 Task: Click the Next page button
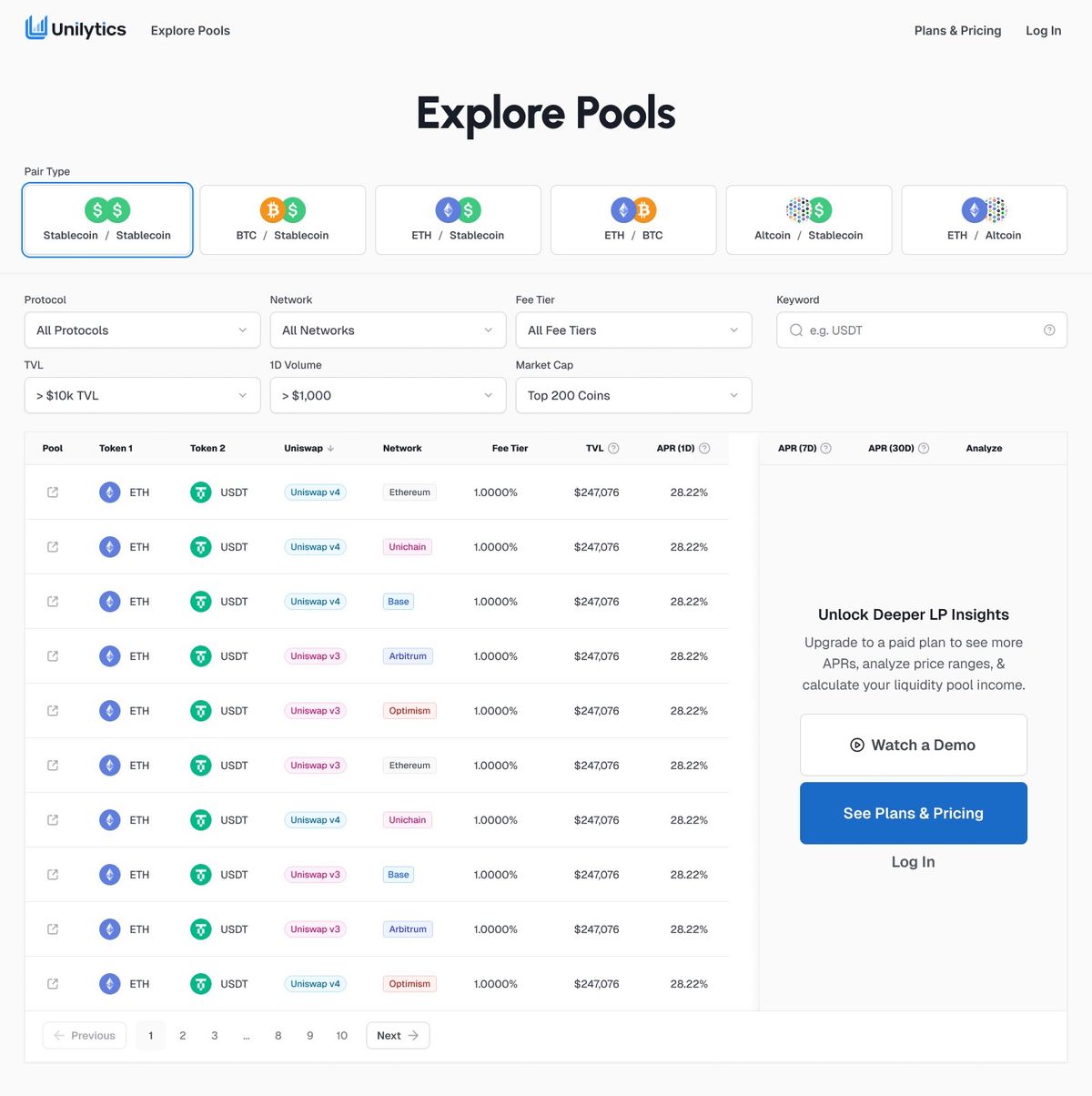click(x=398, y=1036)
